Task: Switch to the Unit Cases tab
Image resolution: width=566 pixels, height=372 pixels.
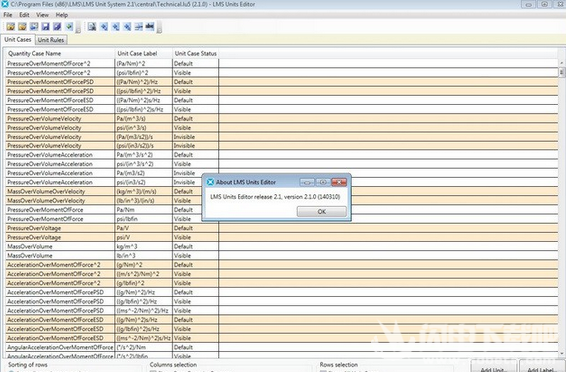Action: pos(18,39)
